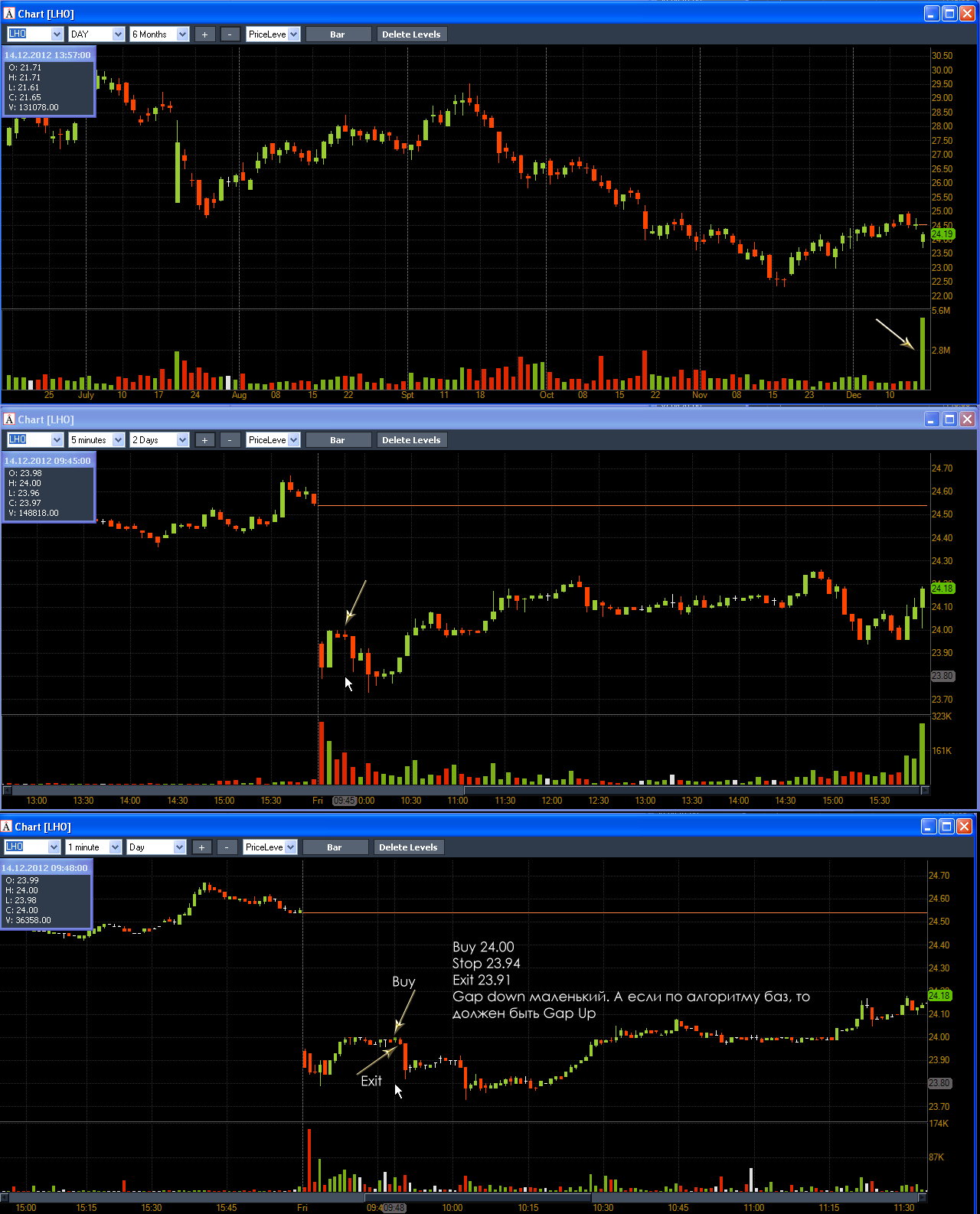Click the horizontal scrollbar of the 5 minutes chart
This screenshot has height=1214, width=980.
(x=465, y=789)
